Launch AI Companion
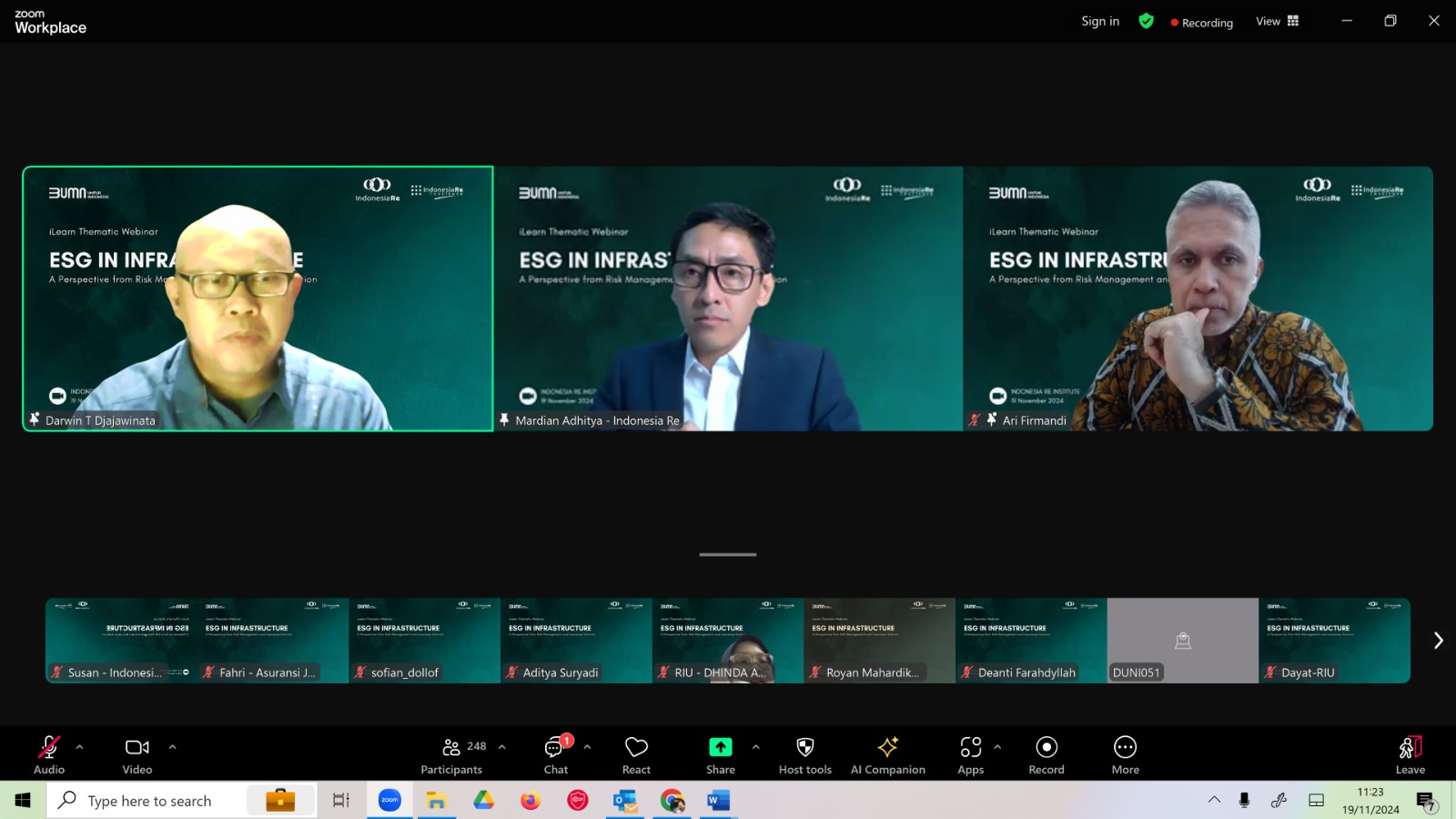 coord(887,755)
